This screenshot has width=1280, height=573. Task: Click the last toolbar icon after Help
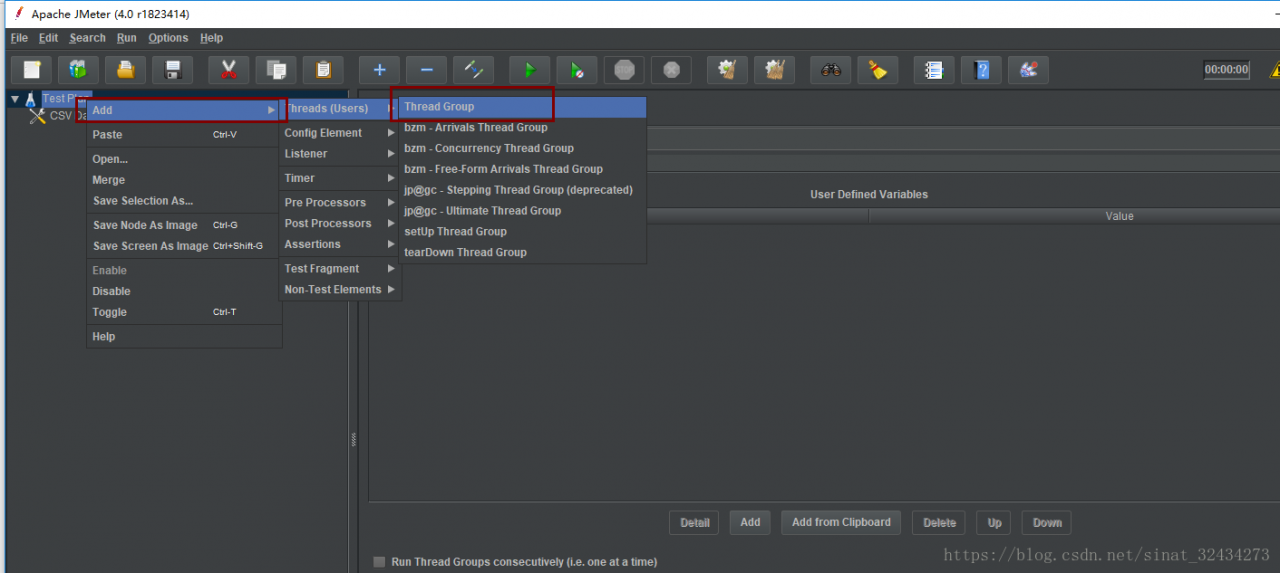[1028, 70]
